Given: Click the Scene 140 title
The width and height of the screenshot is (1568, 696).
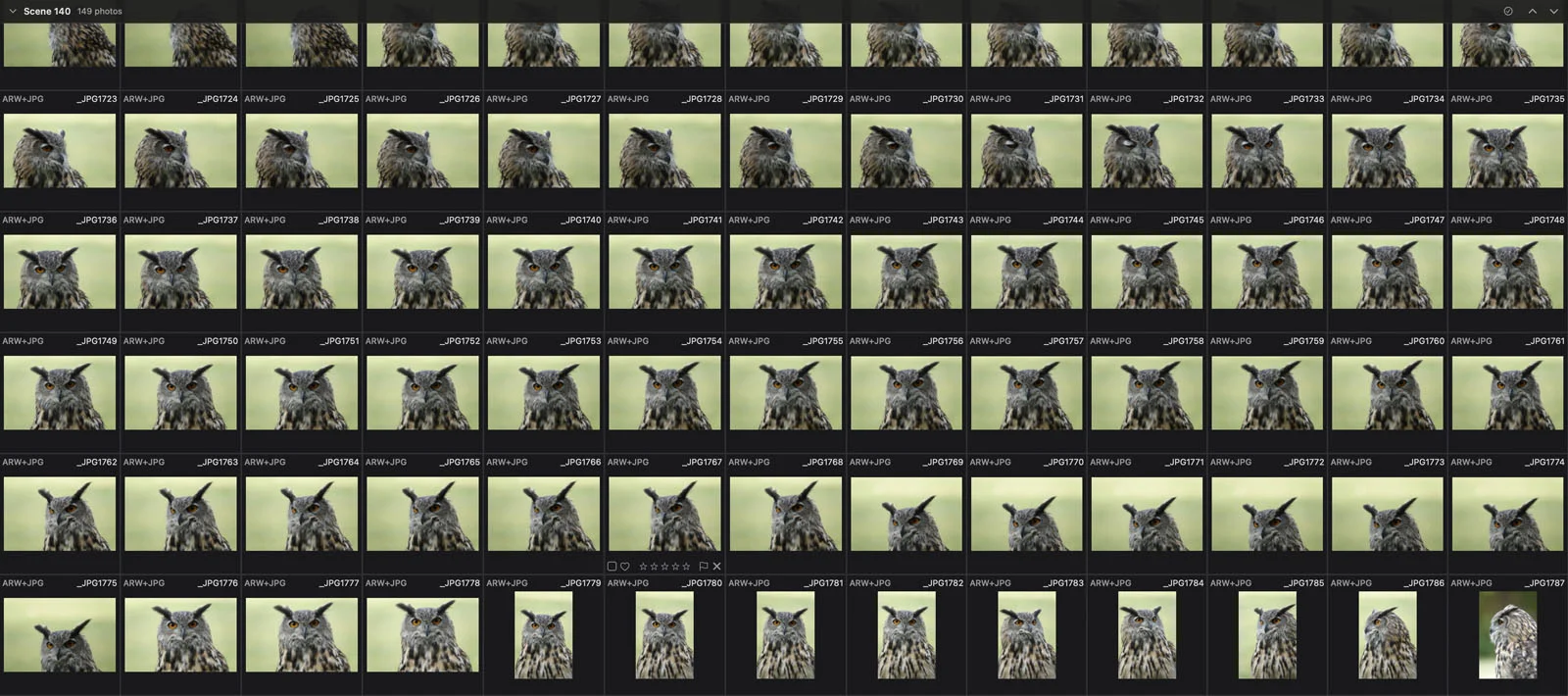Looking at the screenshot, I should pos(47,11).
